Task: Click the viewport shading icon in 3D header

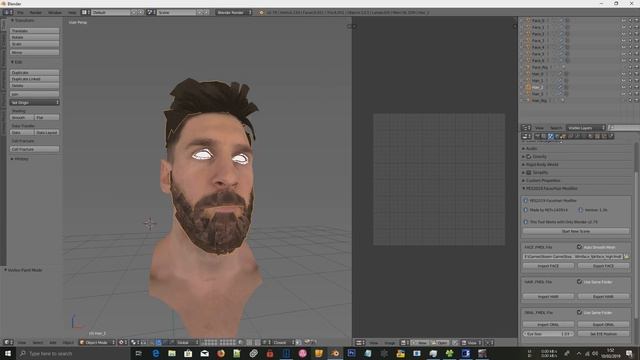Action: pos(123,342)
